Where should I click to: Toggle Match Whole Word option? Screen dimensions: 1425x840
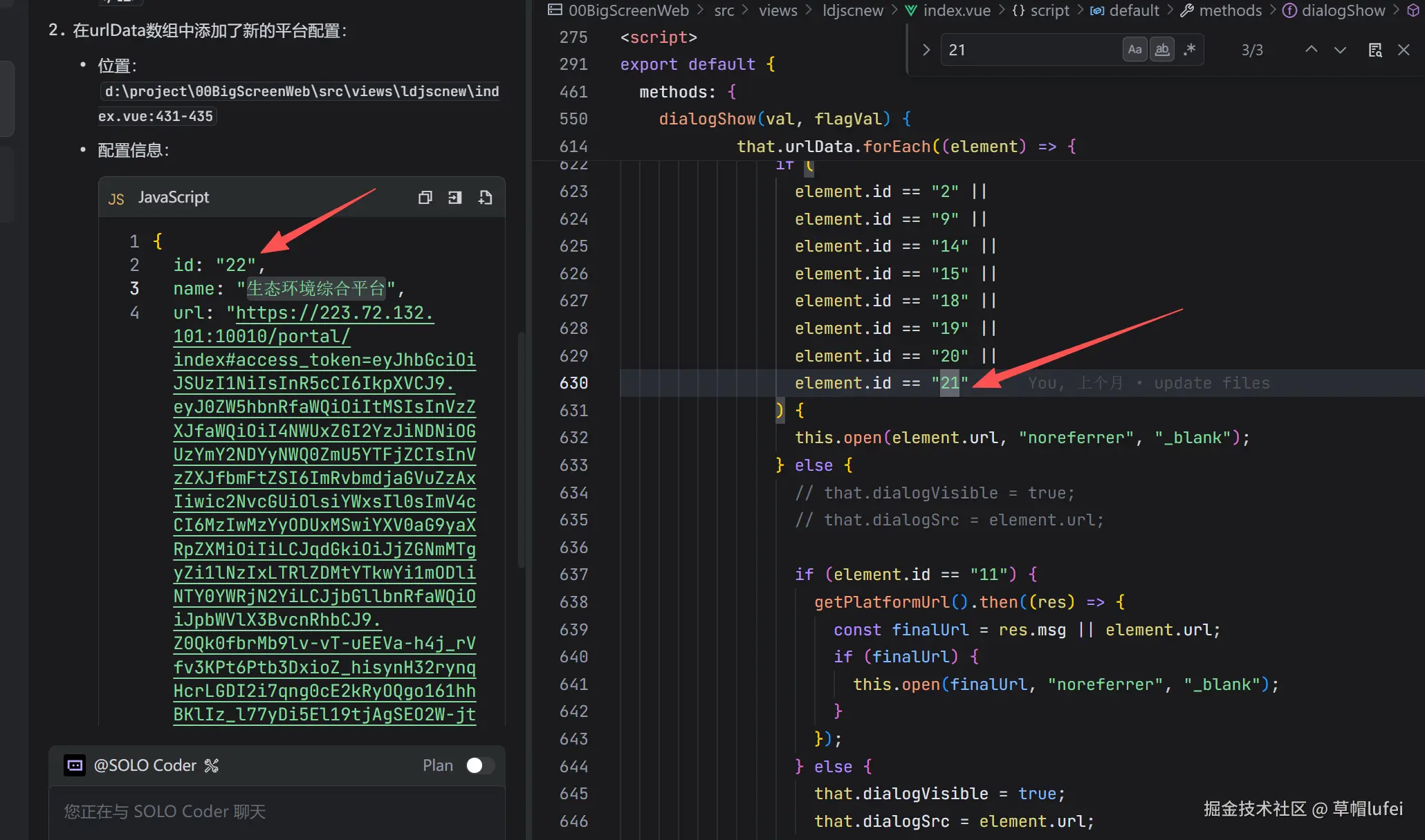click(1162, 50)
